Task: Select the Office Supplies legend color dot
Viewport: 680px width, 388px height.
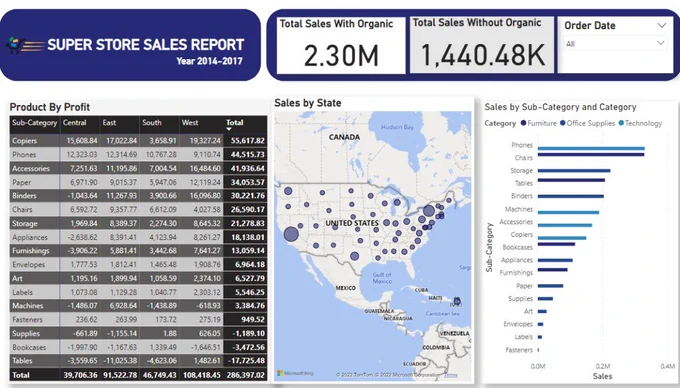Action: click(562, 123)
